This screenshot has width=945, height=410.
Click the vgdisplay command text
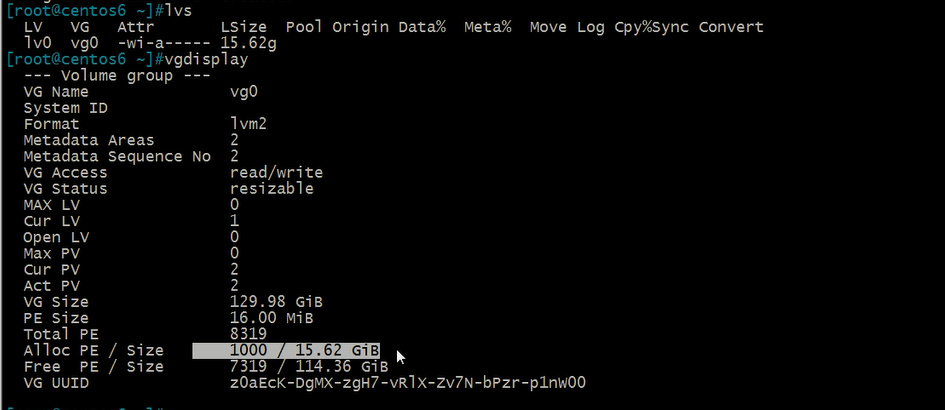click(206, 59)
